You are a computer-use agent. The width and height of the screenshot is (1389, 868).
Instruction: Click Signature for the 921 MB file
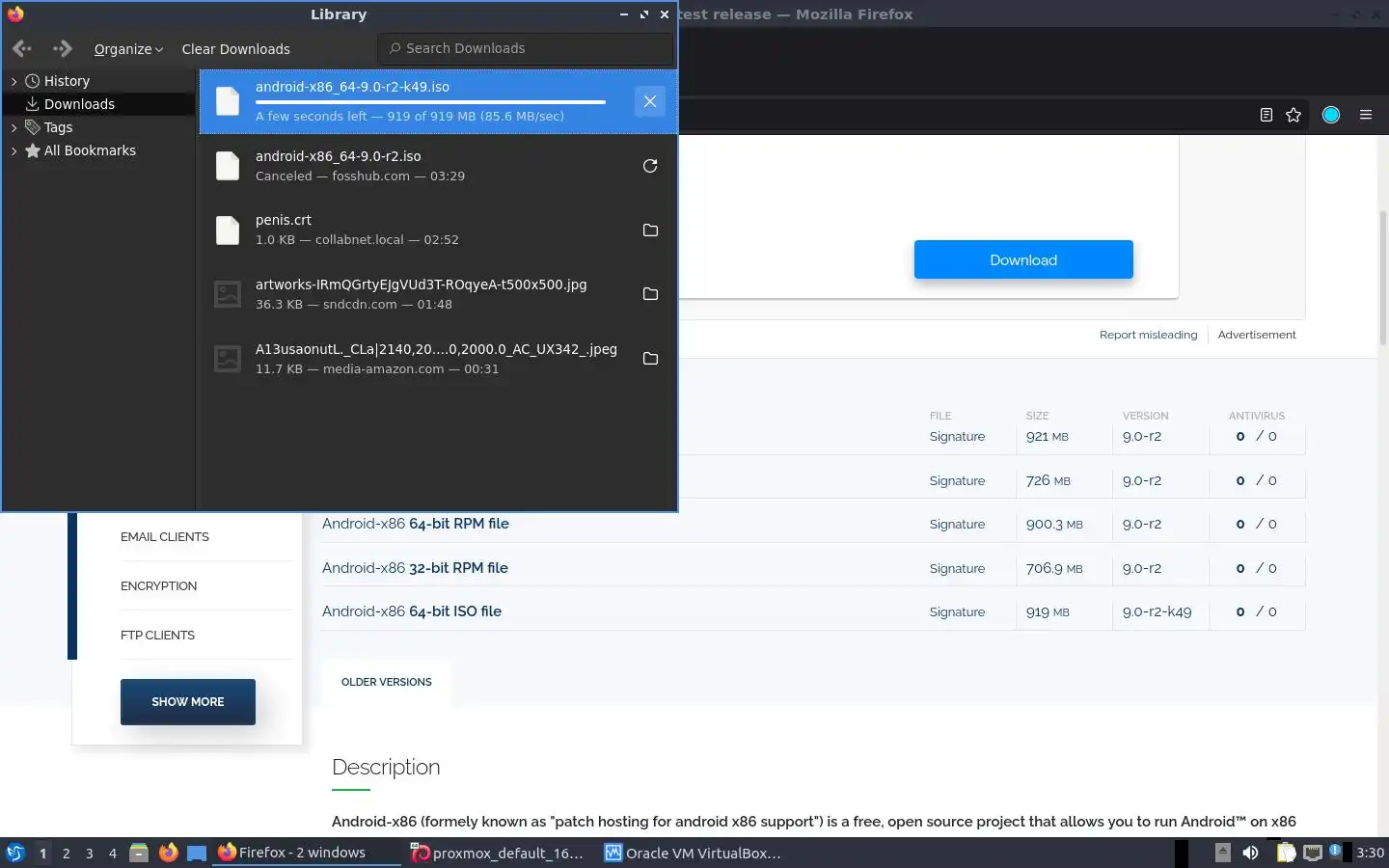click(957, 437)
